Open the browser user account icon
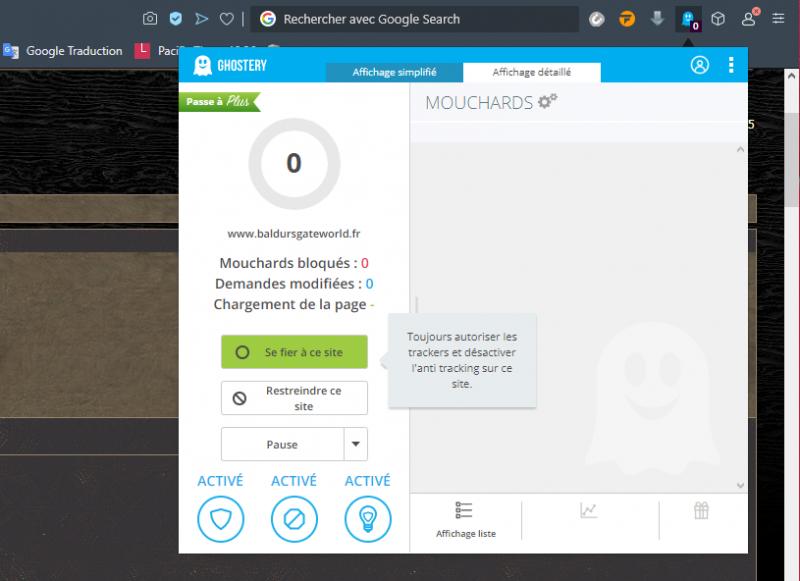Image resolution: width=800 pixels, height=581 pixels. point(749,18)
